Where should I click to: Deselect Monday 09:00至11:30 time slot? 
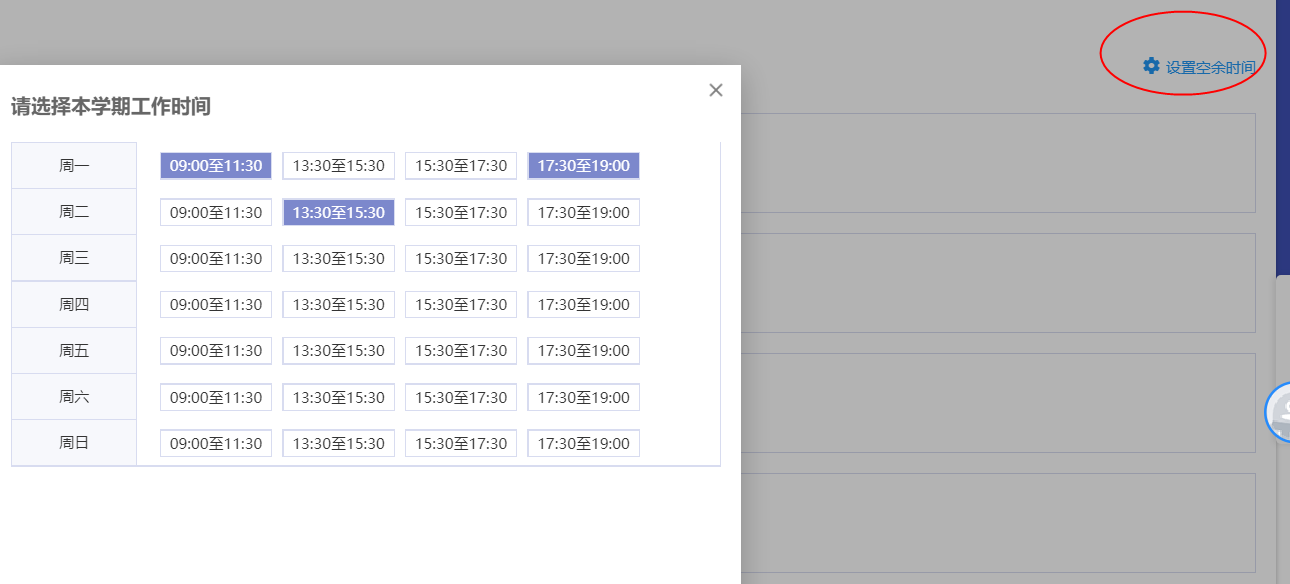tap(216, 166)
